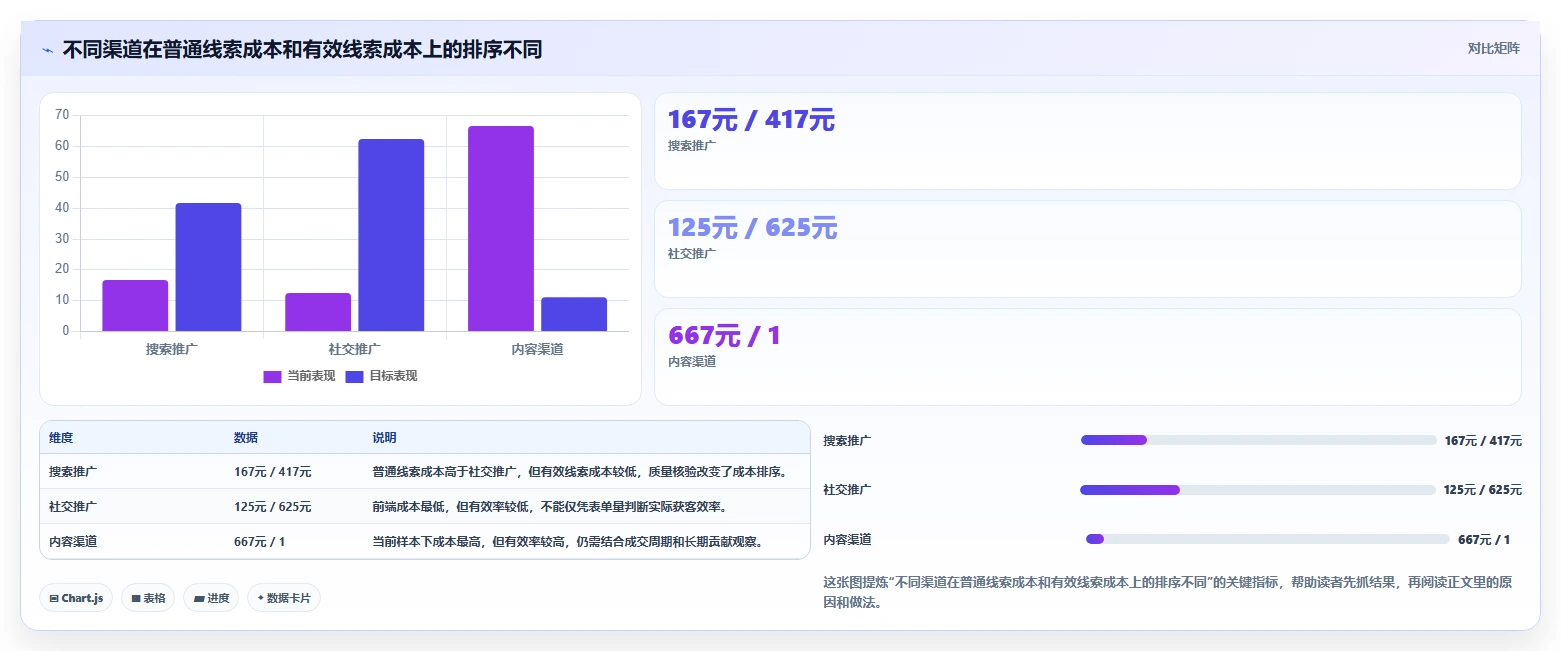Click the 搜索推广 progress bar
The image size is (1561, 651).
[x=1258, y=440]
